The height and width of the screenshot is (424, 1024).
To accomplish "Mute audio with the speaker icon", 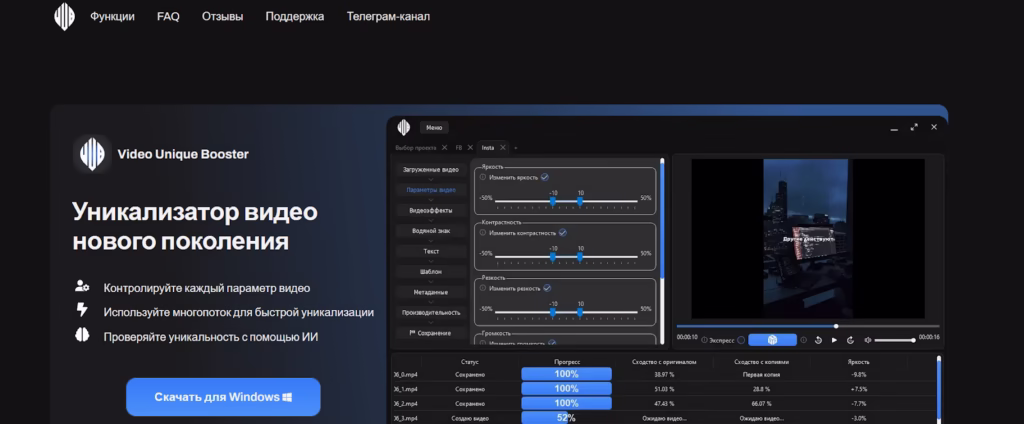I will pyautogui.click(x=867, y=340).
